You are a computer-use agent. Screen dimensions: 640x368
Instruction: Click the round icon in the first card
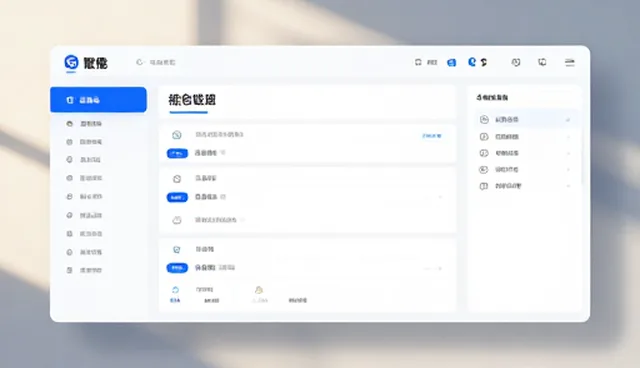pos(176,135)
